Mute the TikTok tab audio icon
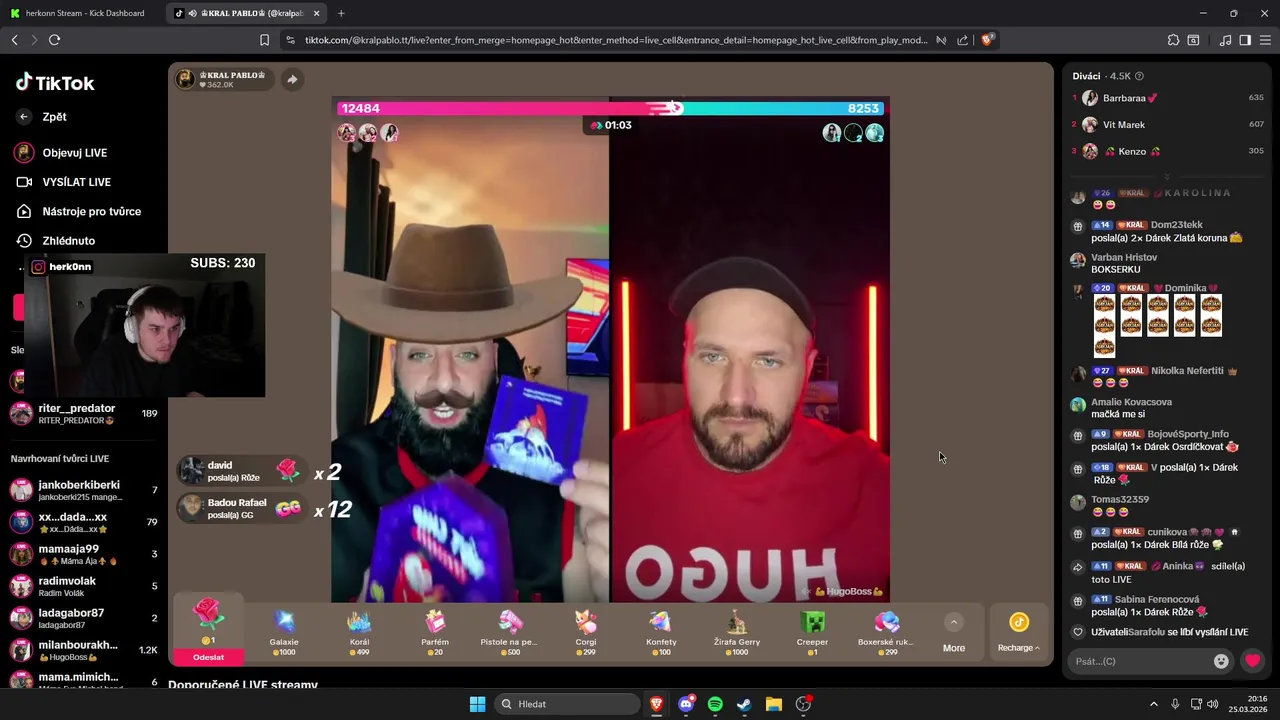 [x=192, y=13]
